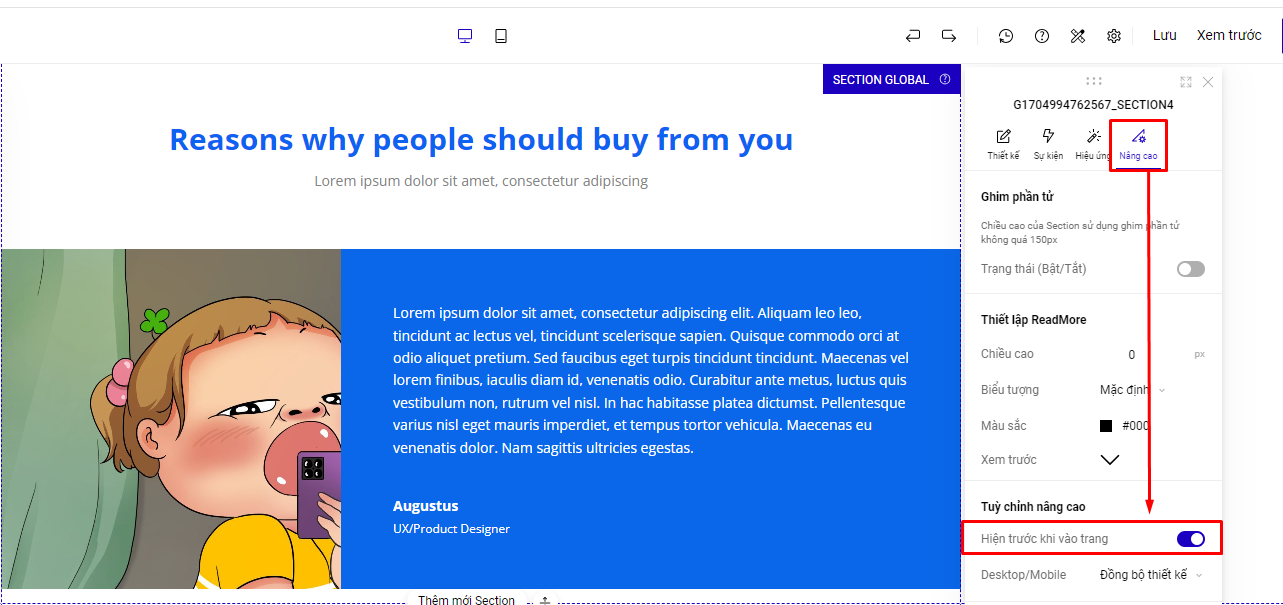Click the undo arrow icon
1283x605 pixels.
(x=912, y=36)
